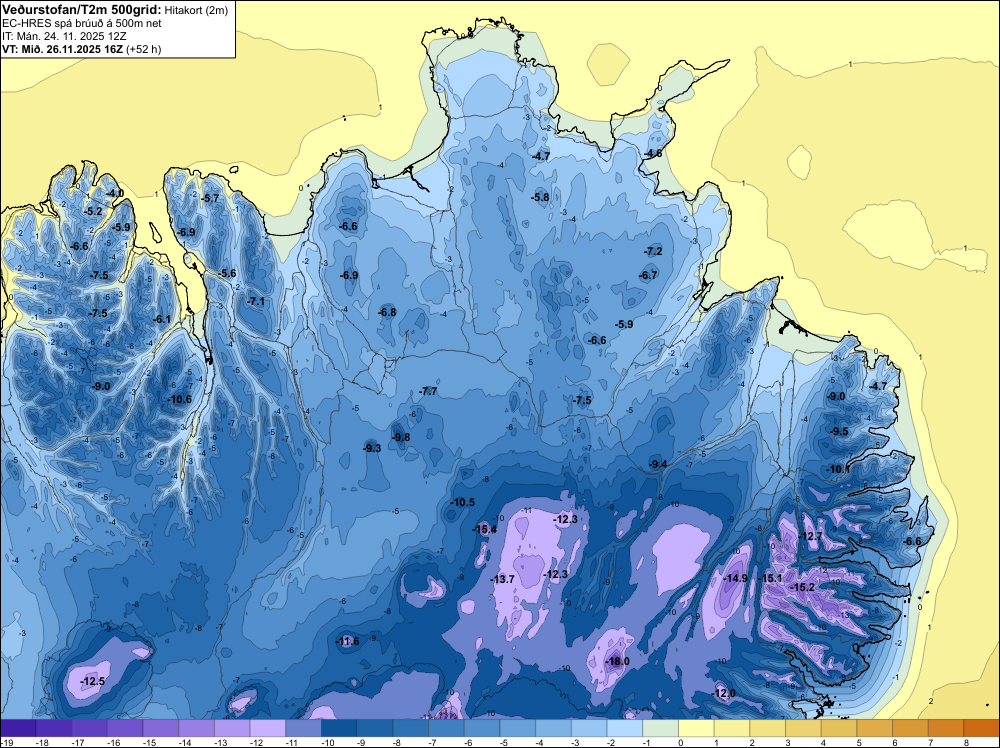Click the -12.7 temperature label
Image resolution: width=1000 pixels, height=748 pixels.
pyautogui.click(x=811, y=536)
